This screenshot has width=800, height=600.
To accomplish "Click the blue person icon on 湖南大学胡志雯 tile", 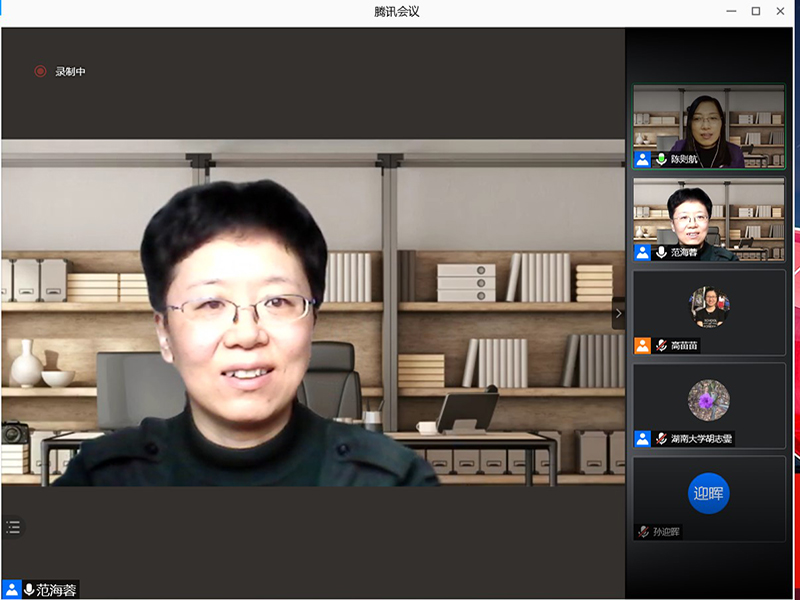I will pos(642,438).
